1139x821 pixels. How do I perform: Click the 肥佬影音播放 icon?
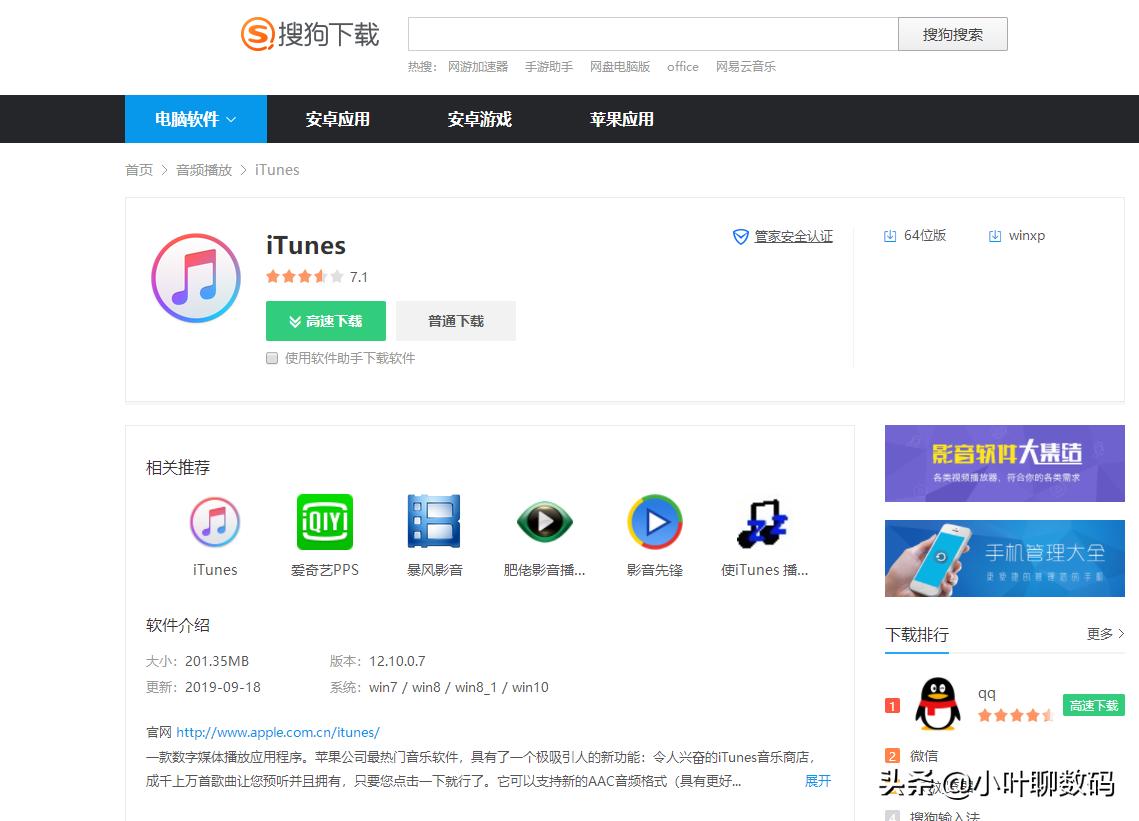coord(544,521)
